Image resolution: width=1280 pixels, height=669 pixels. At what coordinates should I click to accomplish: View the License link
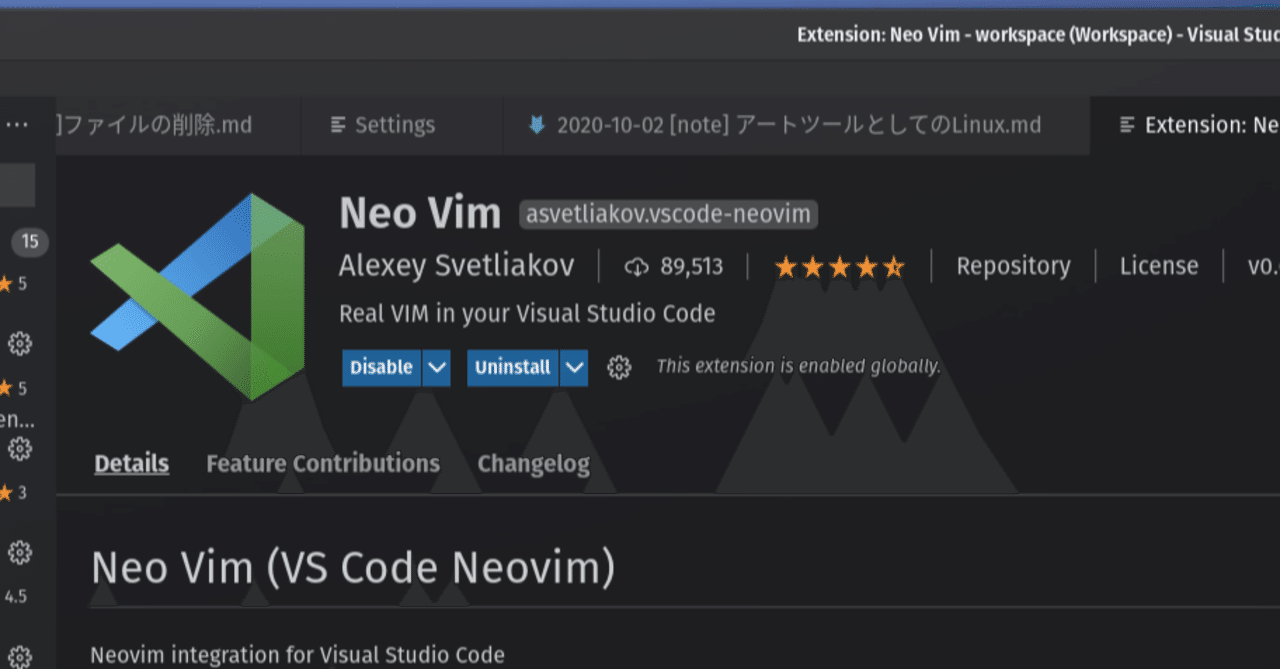[1158, 266]
